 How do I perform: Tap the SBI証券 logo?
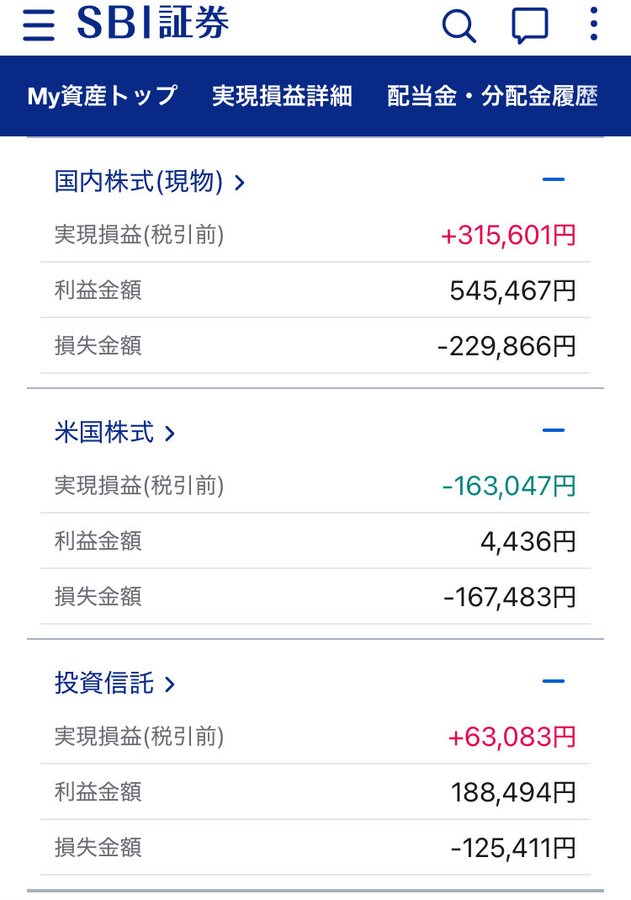pos(153,23)
